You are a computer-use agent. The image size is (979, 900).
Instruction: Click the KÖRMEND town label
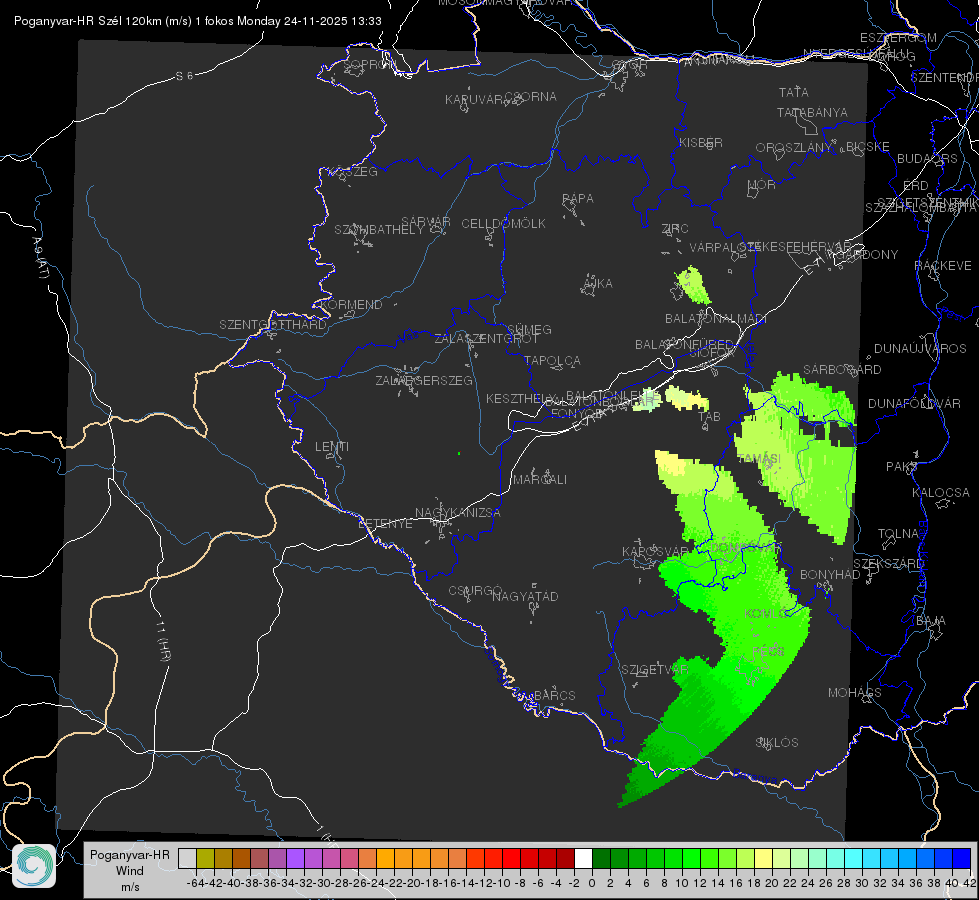pyautogui.click(x=351, y=305)
